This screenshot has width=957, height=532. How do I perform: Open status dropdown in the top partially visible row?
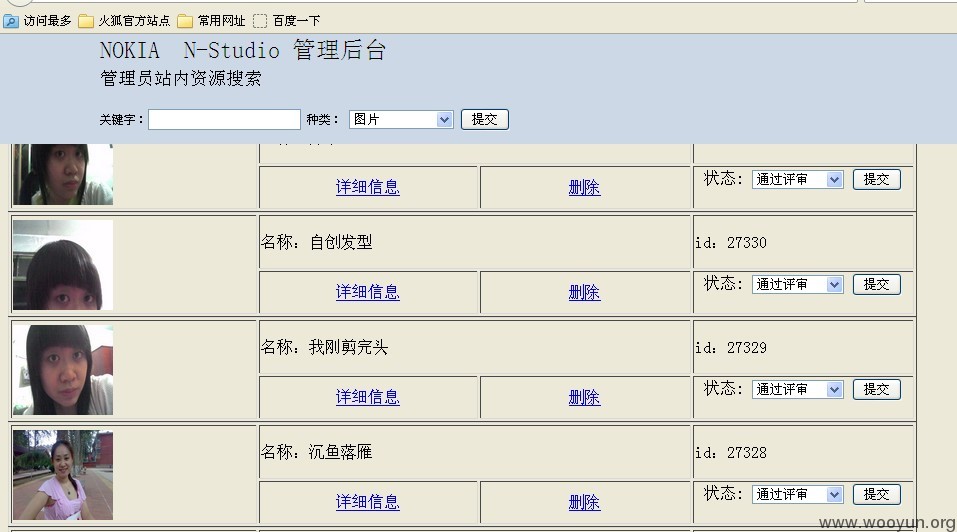click(x=798, y=179)
